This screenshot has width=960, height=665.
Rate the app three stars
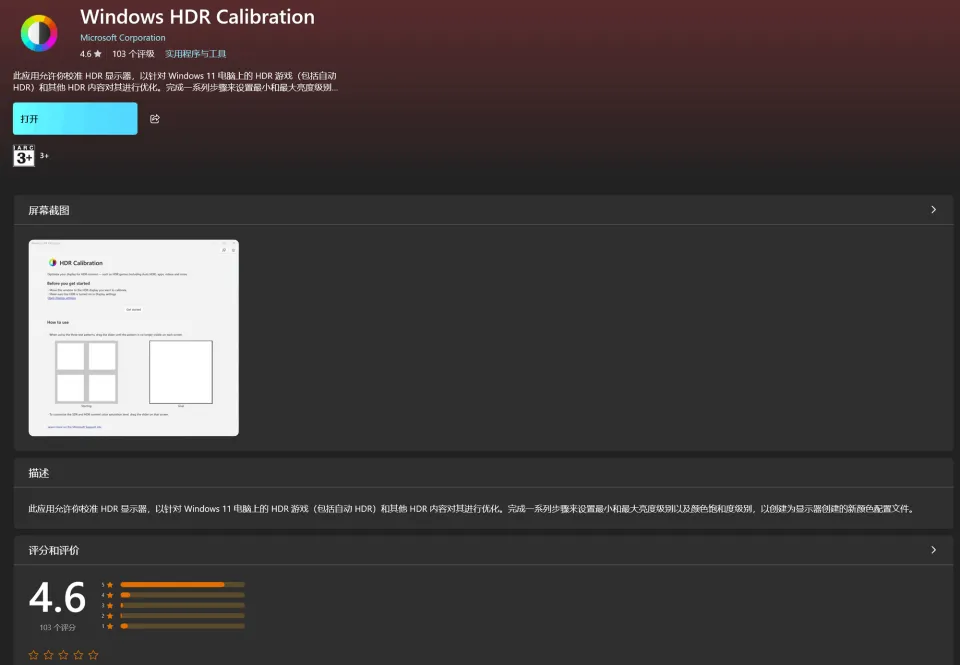(63, 655)
